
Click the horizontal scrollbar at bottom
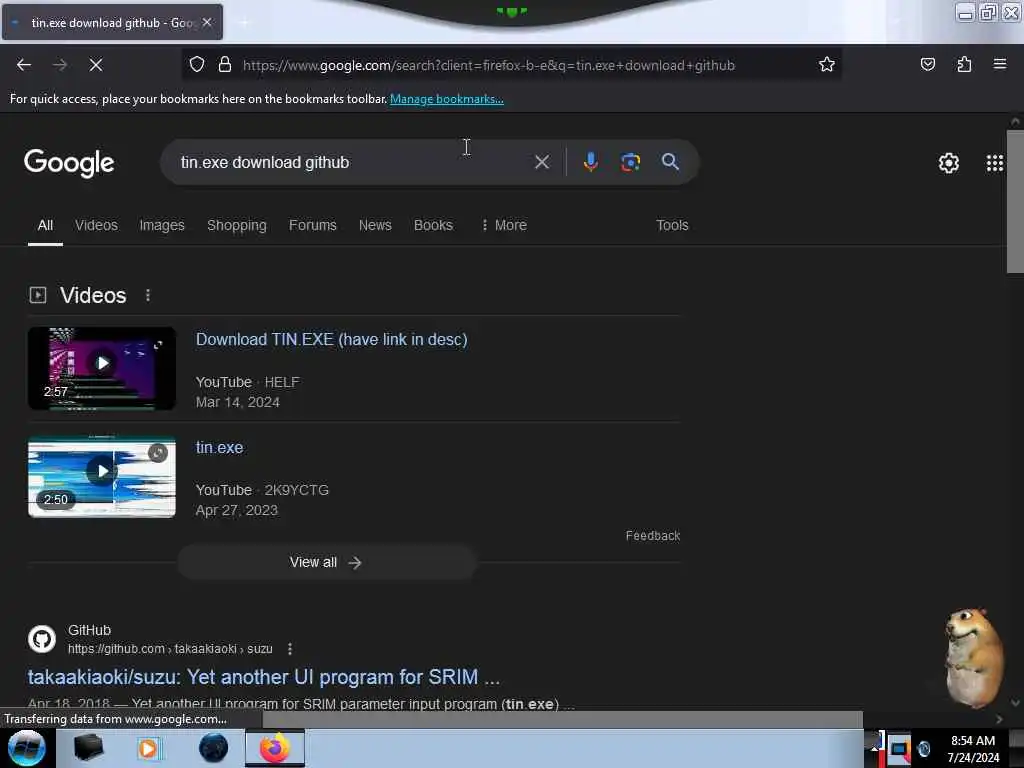pyautogui.click(x=562, y=719)
